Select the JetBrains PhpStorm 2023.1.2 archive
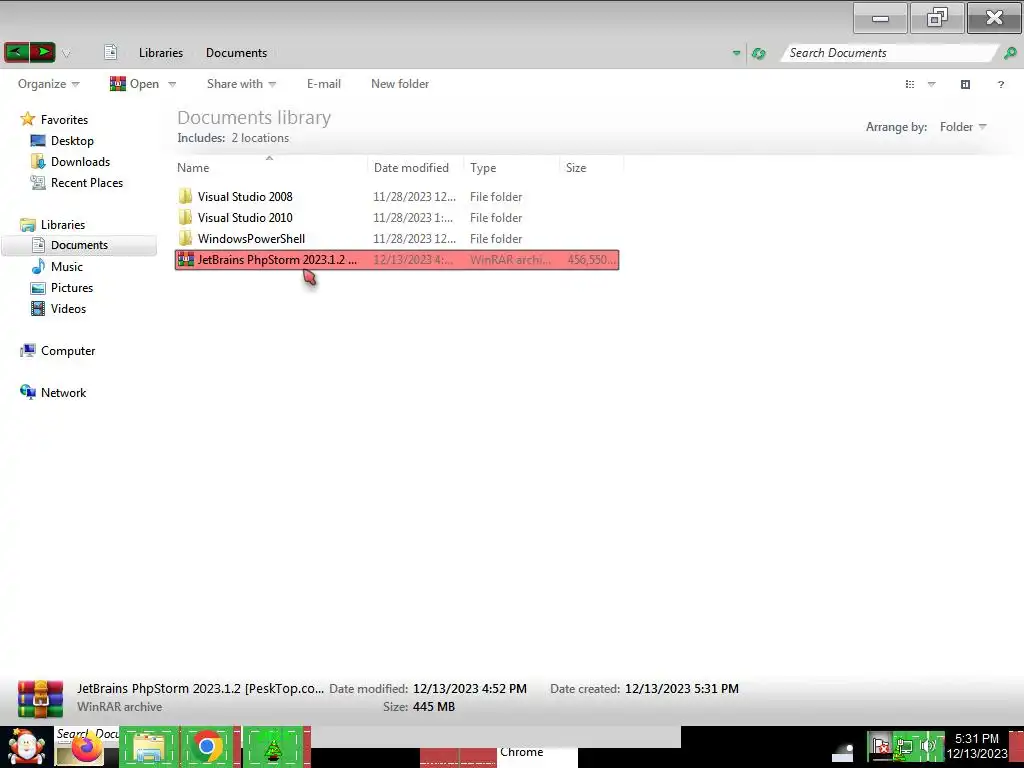1024x768 pixels. tap(397, 260)
